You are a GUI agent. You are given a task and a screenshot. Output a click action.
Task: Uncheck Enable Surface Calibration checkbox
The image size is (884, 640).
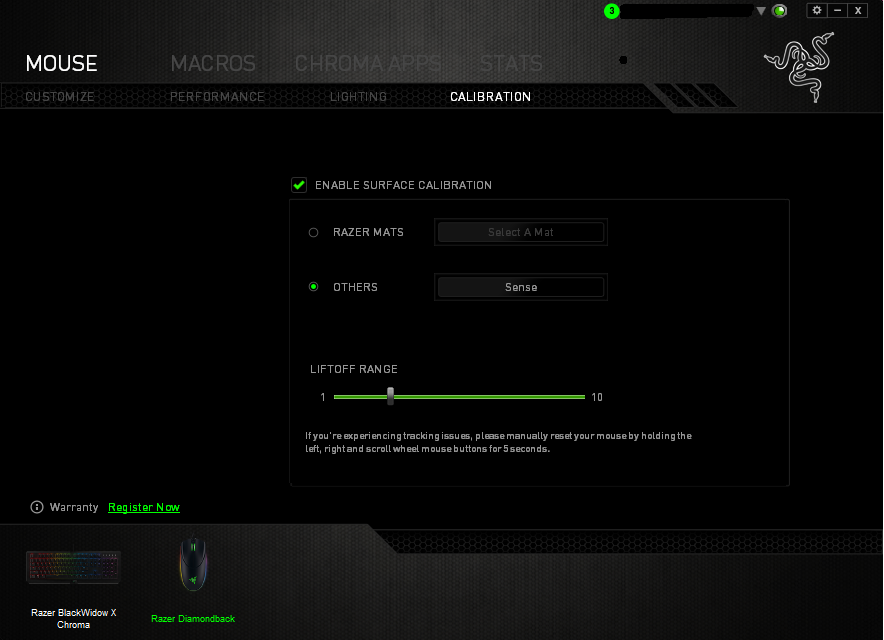299,185
